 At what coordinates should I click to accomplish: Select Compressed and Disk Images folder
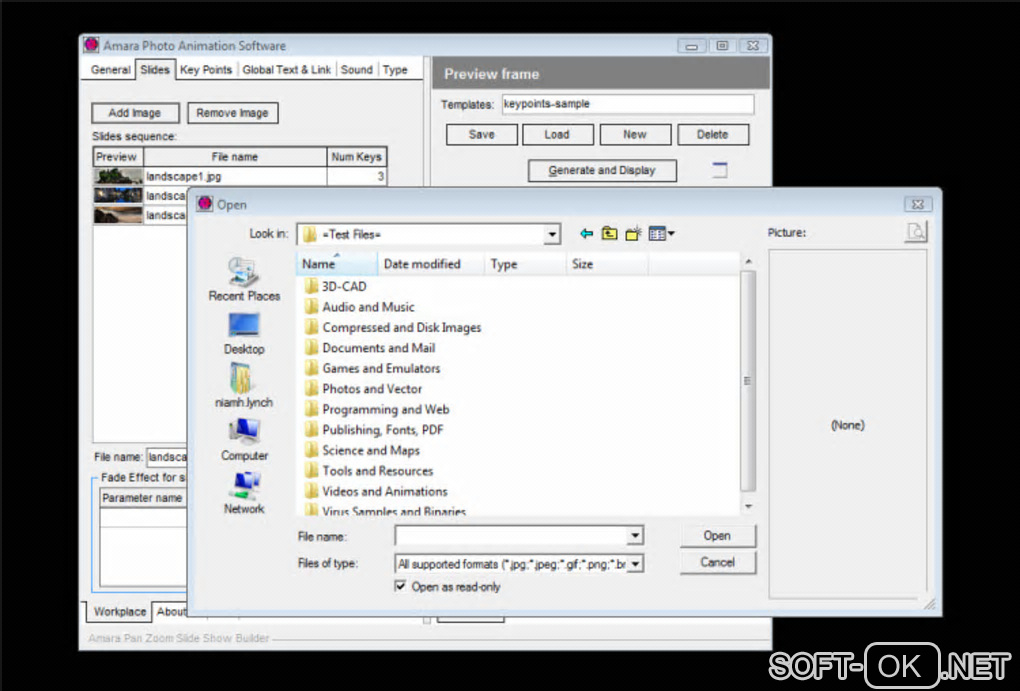click(x=393, y=327)
